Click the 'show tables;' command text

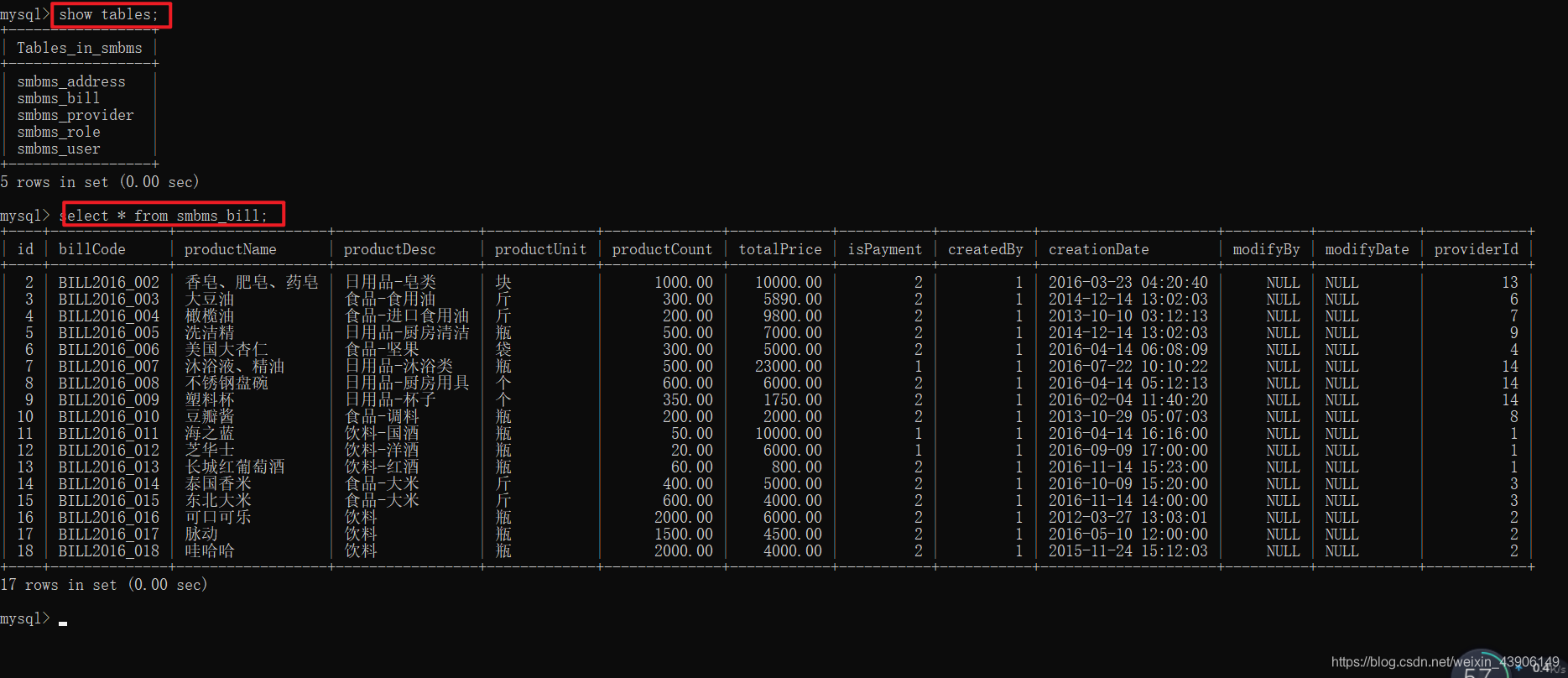108,14
